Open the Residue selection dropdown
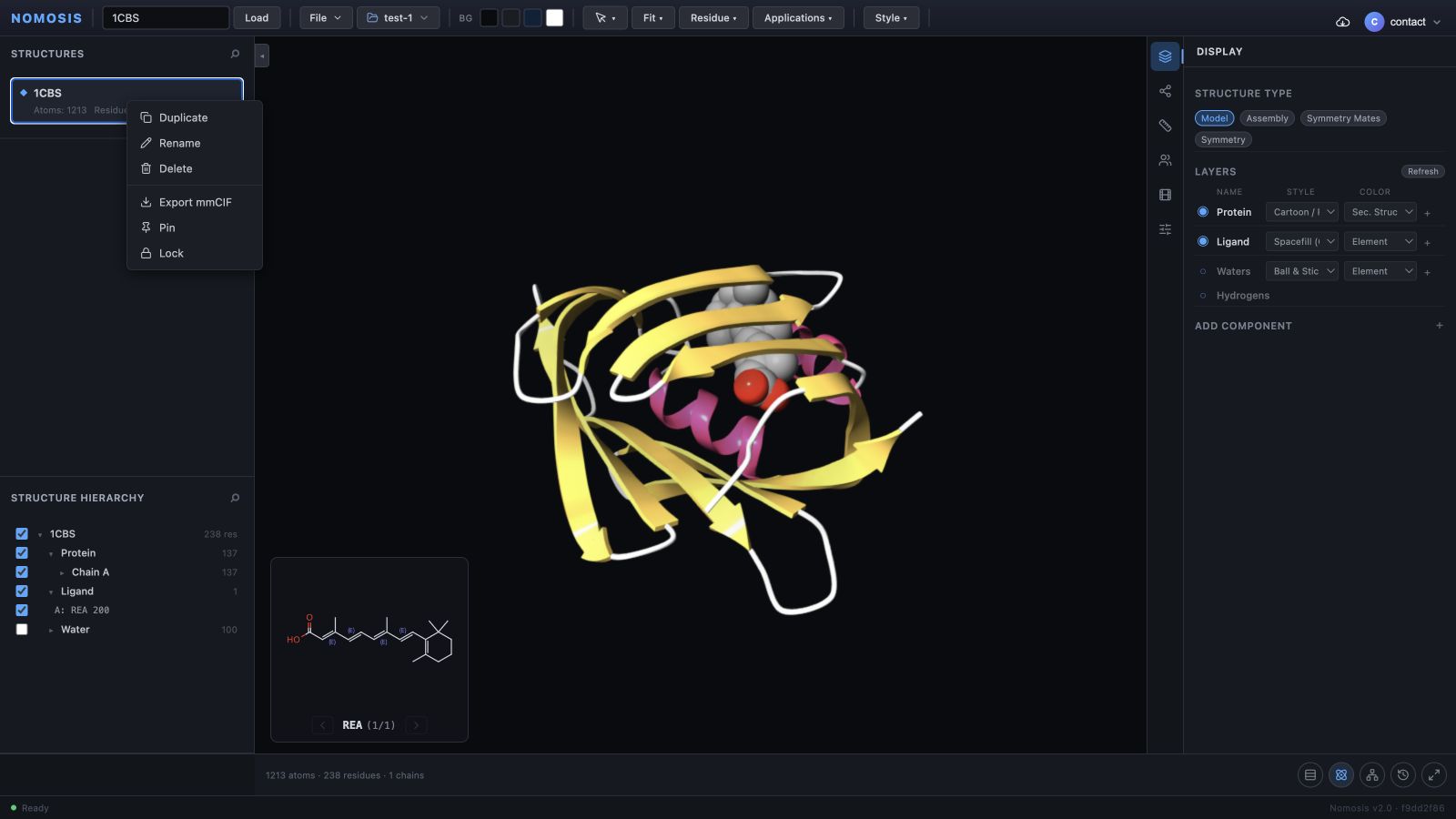This screenshot has width=1456, height=819. click(713, 18)
